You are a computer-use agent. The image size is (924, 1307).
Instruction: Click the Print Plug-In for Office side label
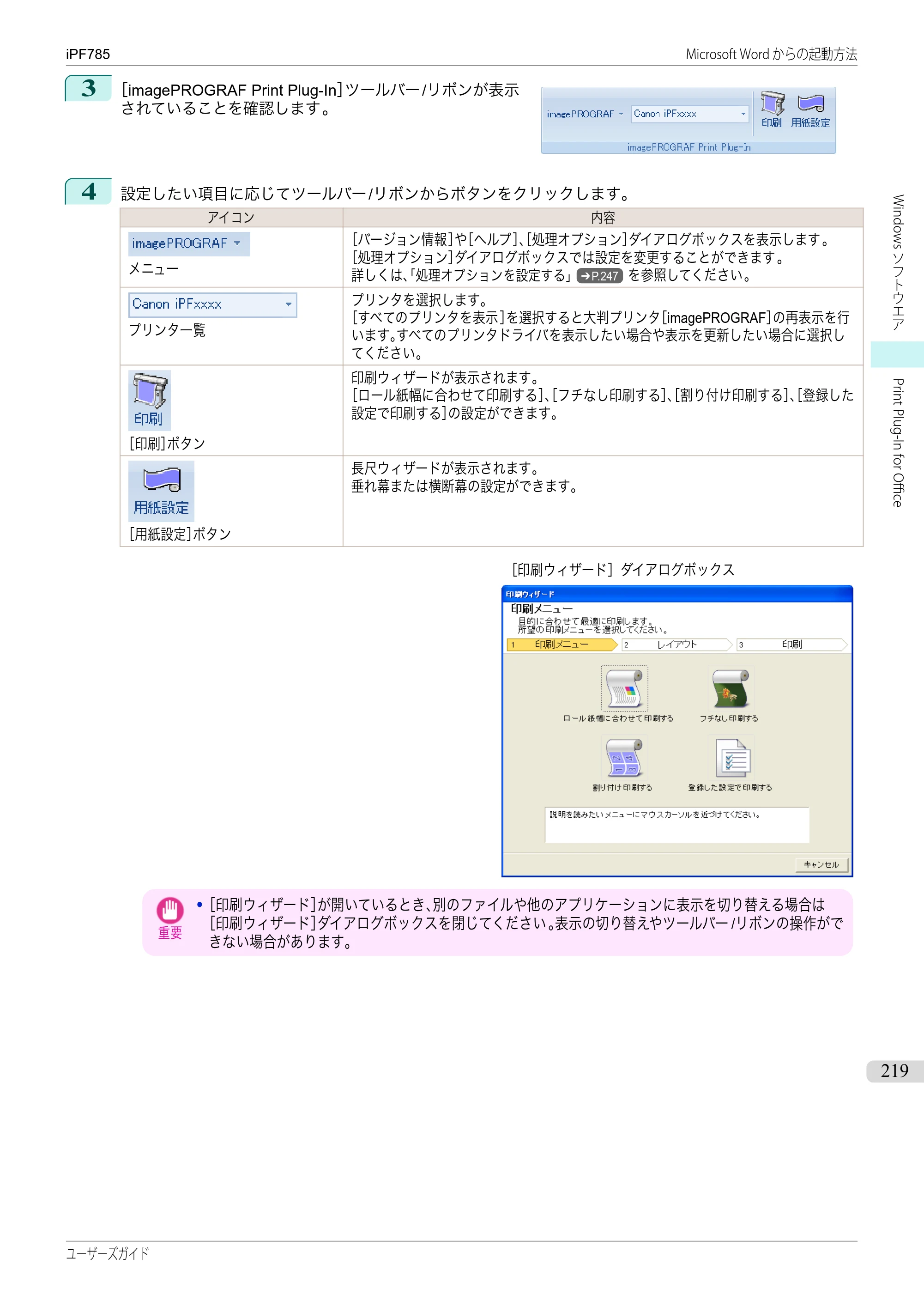(898, 442)
